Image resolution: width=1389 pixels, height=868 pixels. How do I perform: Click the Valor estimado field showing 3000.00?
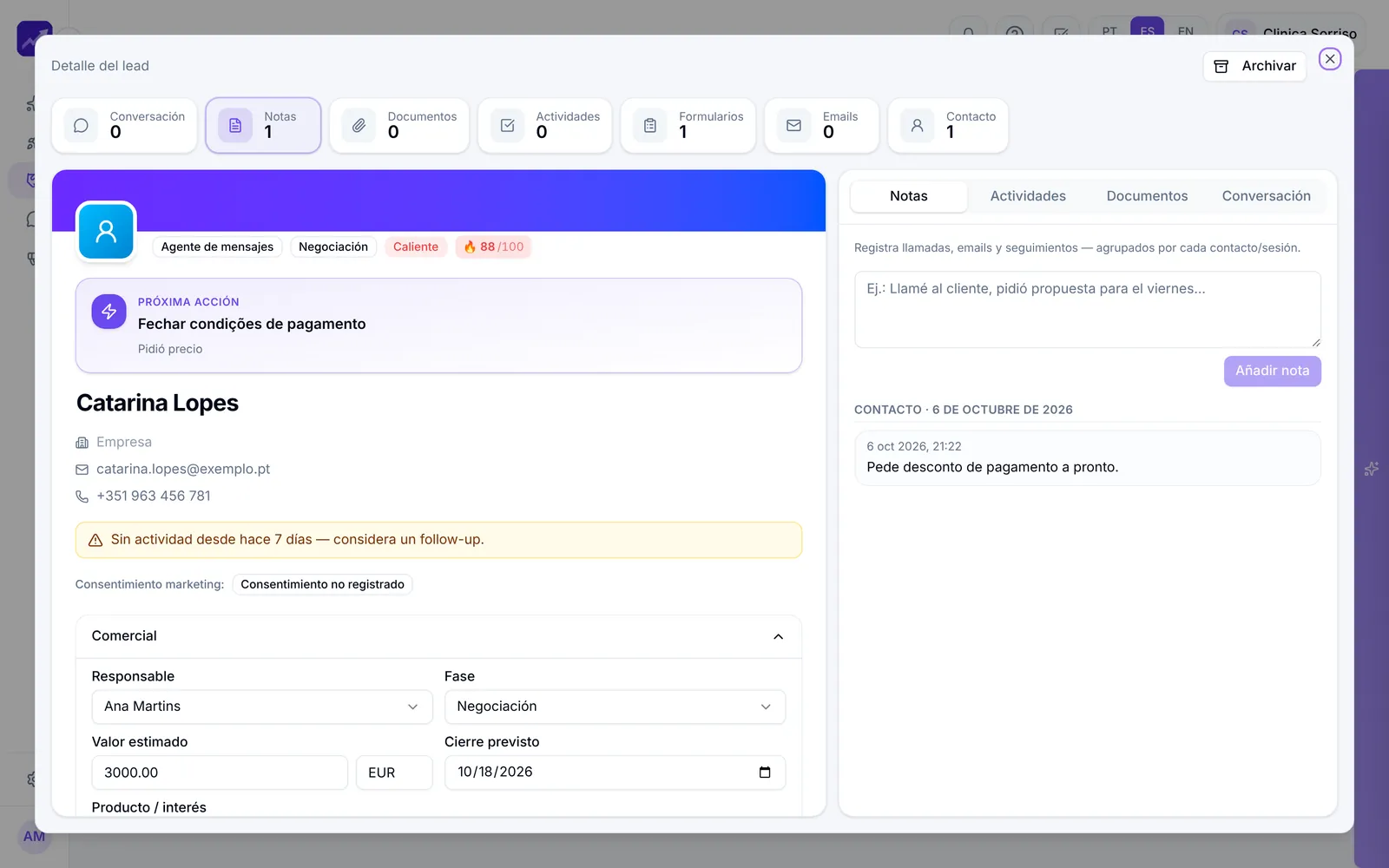220,773
